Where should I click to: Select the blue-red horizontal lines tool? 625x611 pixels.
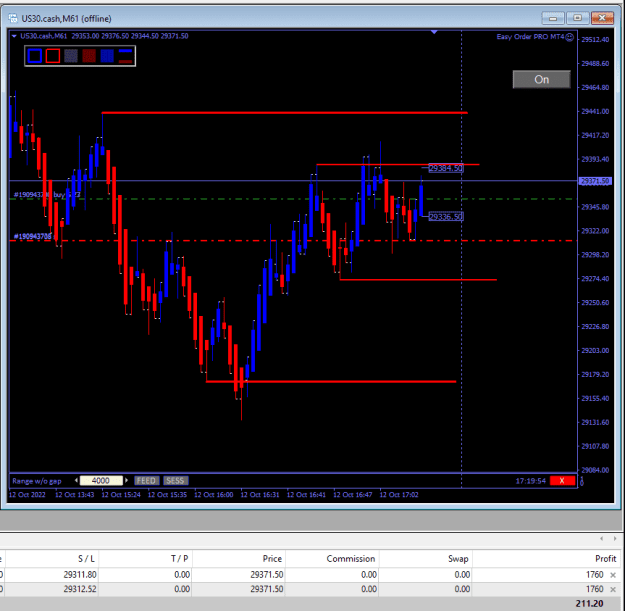[x=125, y=56]
